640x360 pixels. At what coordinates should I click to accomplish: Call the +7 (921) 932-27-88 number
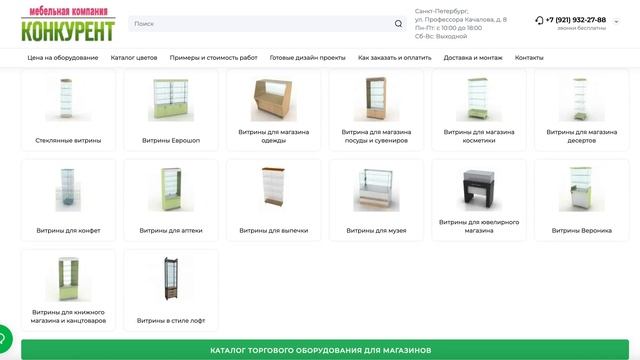pos(576,20)
